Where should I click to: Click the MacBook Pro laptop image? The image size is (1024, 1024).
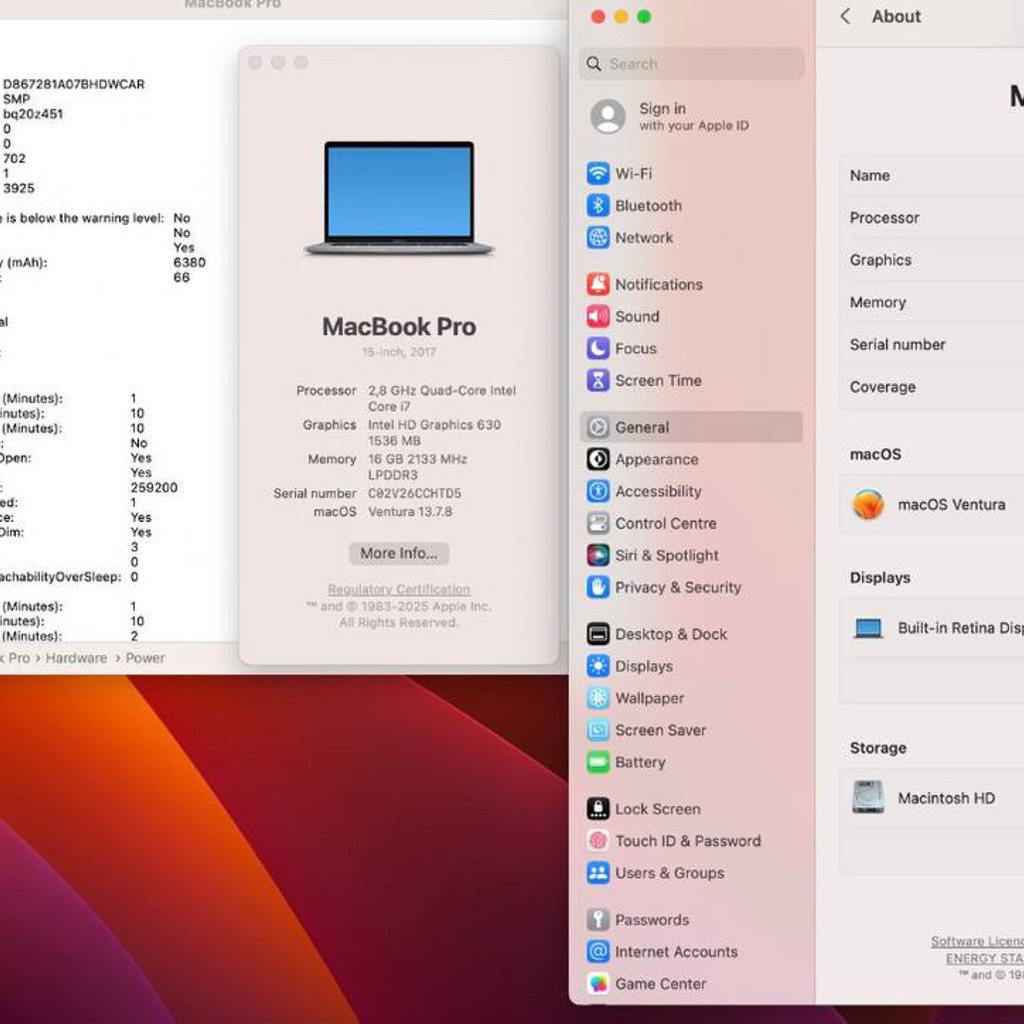tap(399, 198)
